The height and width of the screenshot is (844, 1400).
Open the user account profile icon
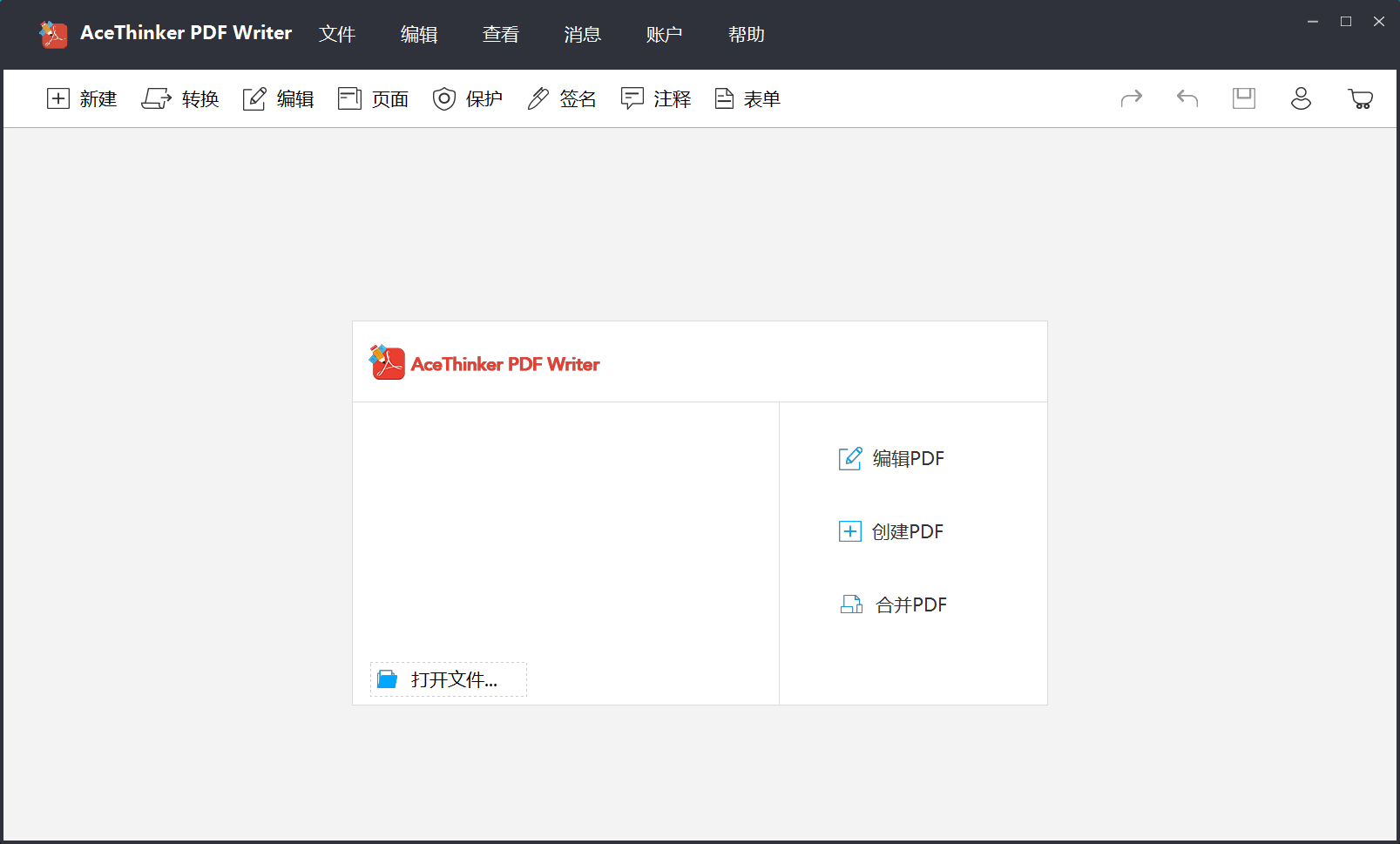tap(1301, 98)
